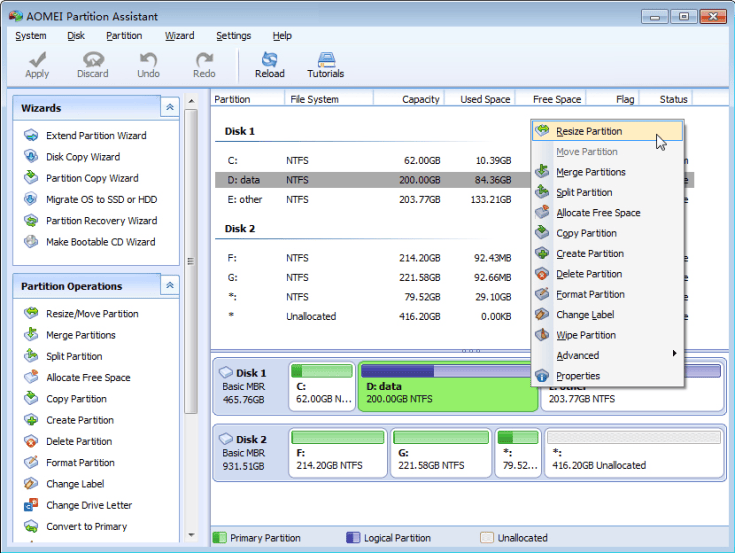Click sidebar Delete Partition icon
735x553 pixels.
(x=31, y=441)
